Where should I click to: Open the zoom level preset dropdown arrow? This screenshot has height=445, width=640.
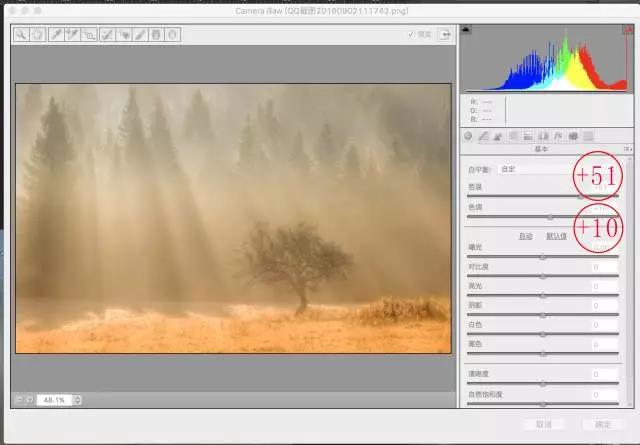pos(77,400)
